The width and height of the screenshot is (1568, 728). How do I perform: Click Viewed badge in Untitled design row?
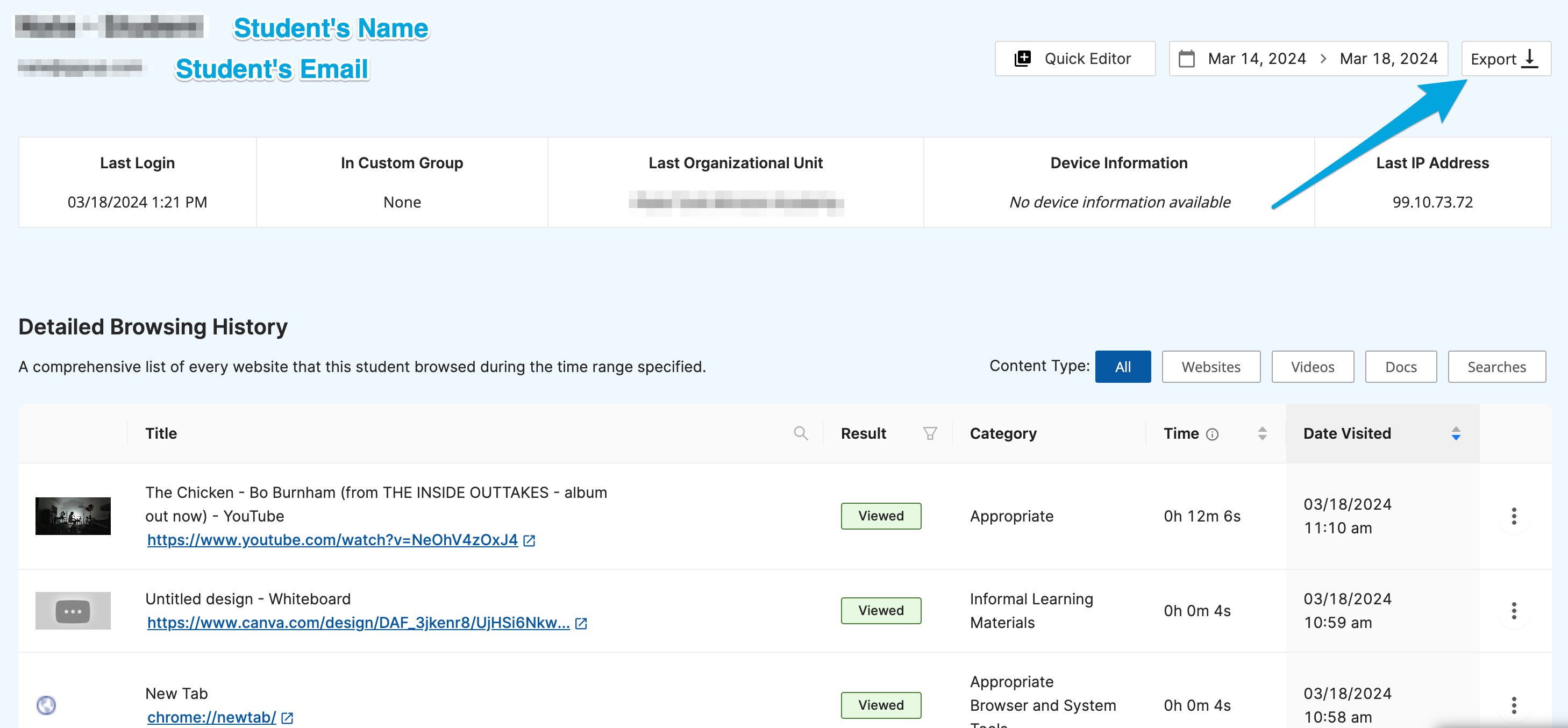tap(881, 611)
